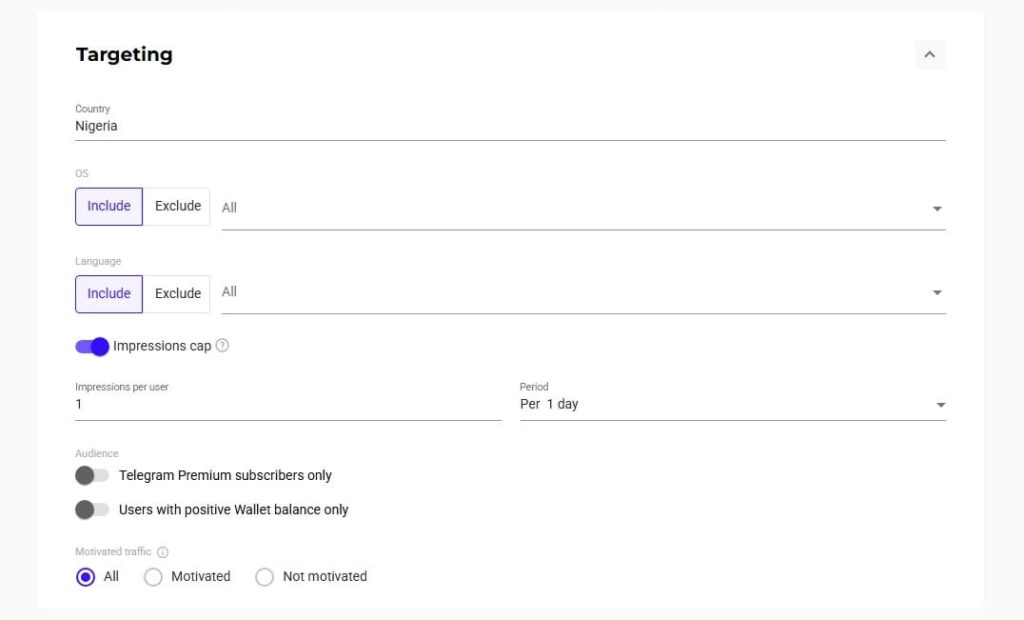This screenshot has width=1024, height=620.
Task: Open the Impressions cap help icon
Action: pos(222,346)
